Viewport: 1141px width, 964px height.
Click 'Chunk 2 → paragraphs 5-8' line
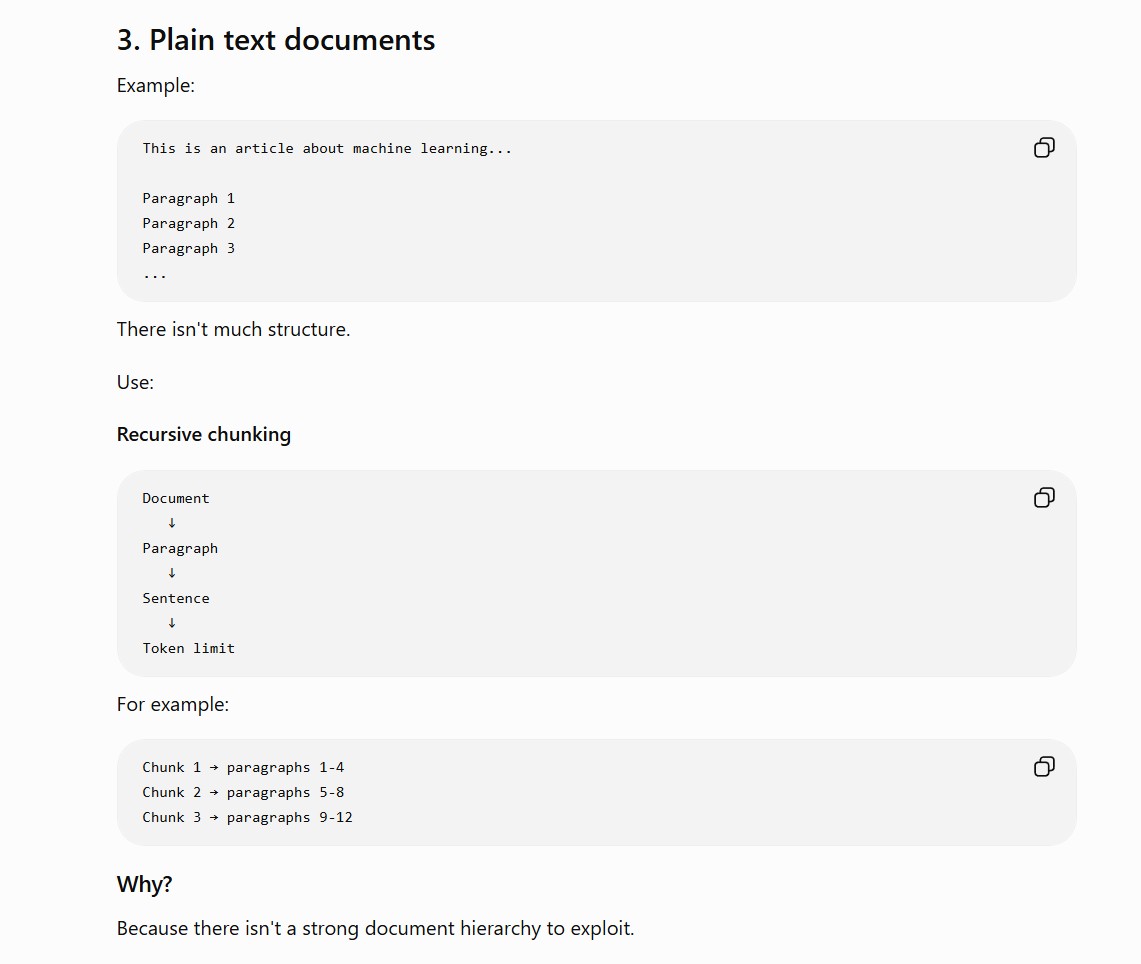[243, 792]
